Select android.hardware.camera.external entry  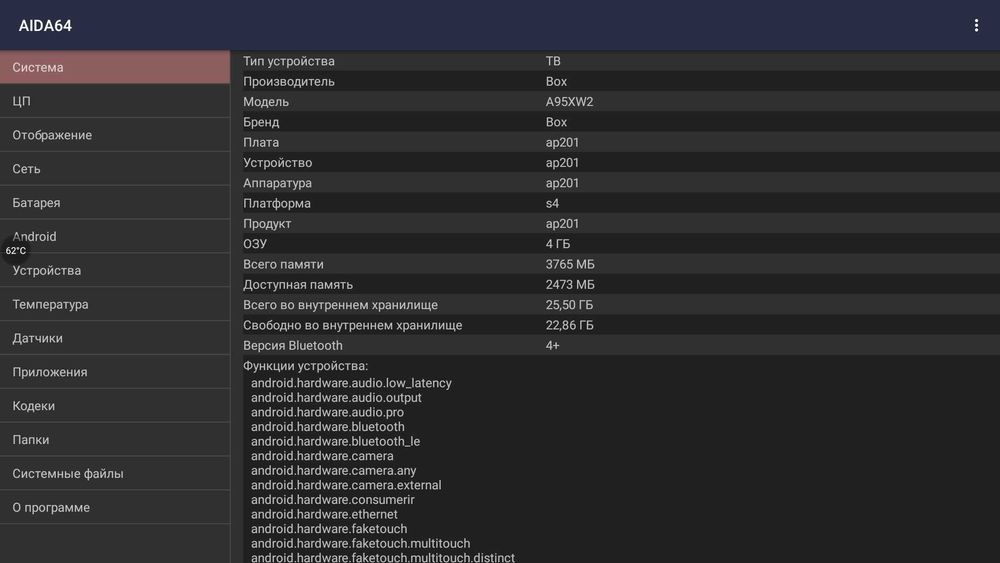click(346, 485)
